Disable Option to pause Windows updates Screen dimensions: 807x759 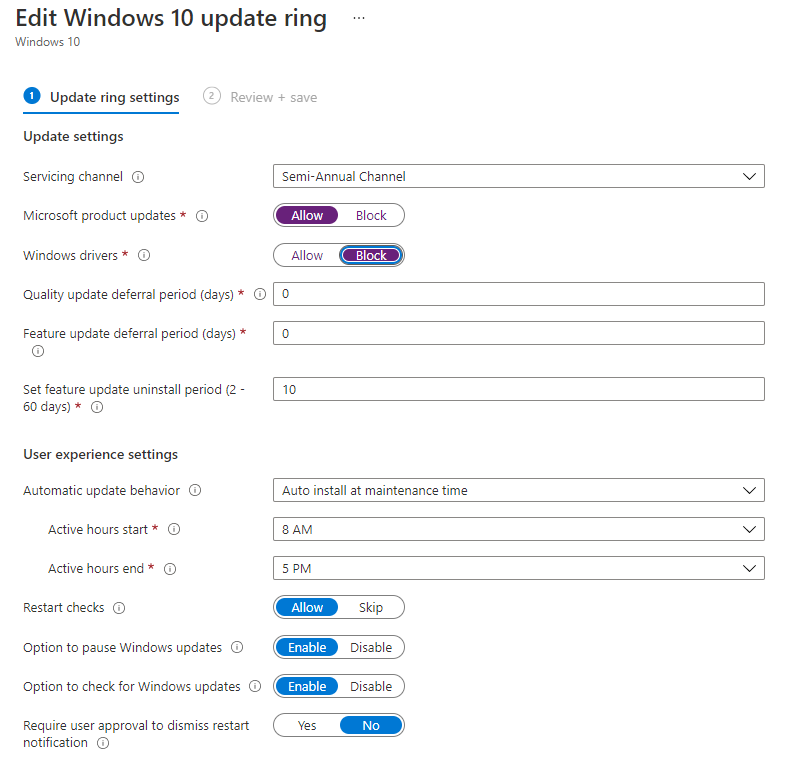[x=371, y=647]
